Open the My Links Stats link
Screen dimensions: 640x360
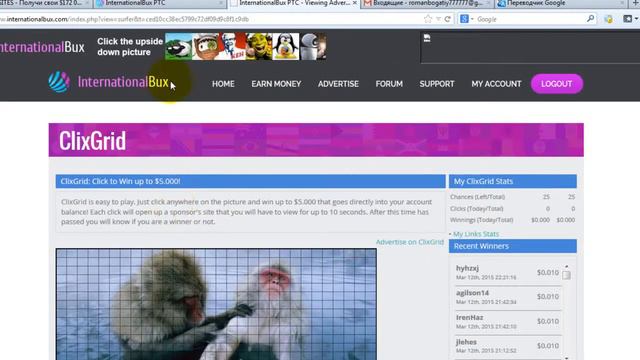(x=476, y=234)
